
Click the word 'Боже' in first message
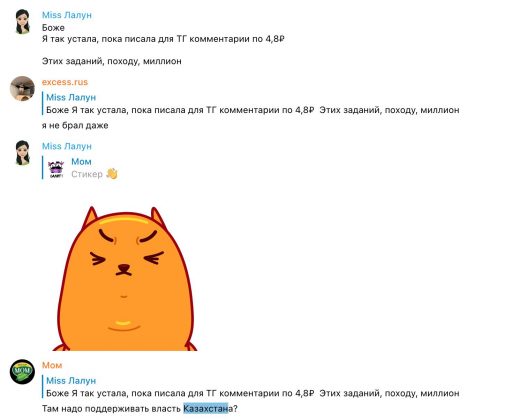(53, 28)
